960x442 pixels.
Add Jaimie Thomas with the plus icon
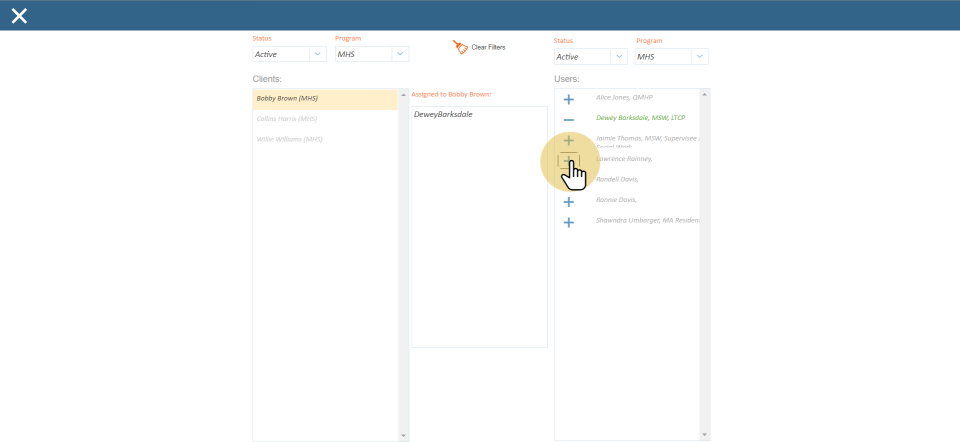[569, 141]
